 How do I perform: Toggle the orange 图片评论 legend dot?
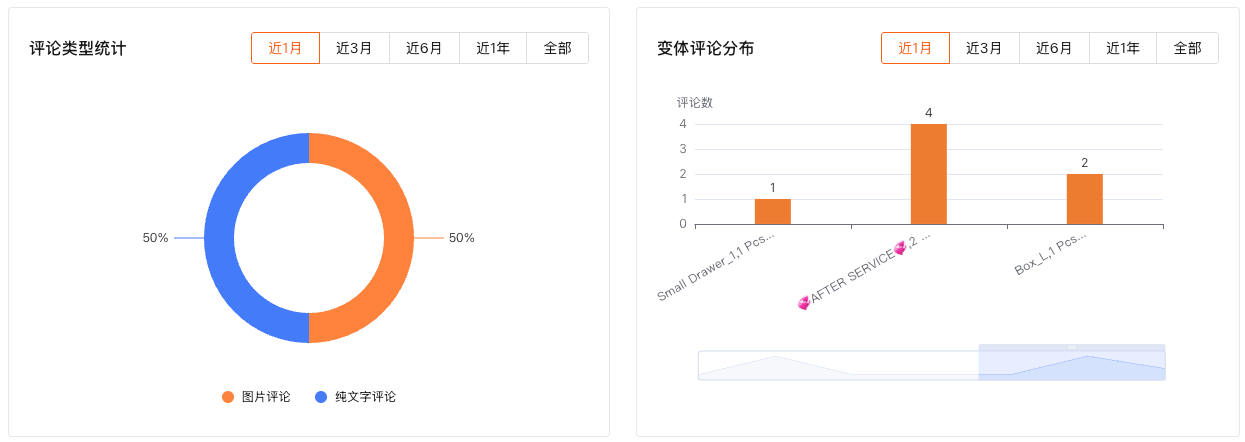[x=228, y=397]
